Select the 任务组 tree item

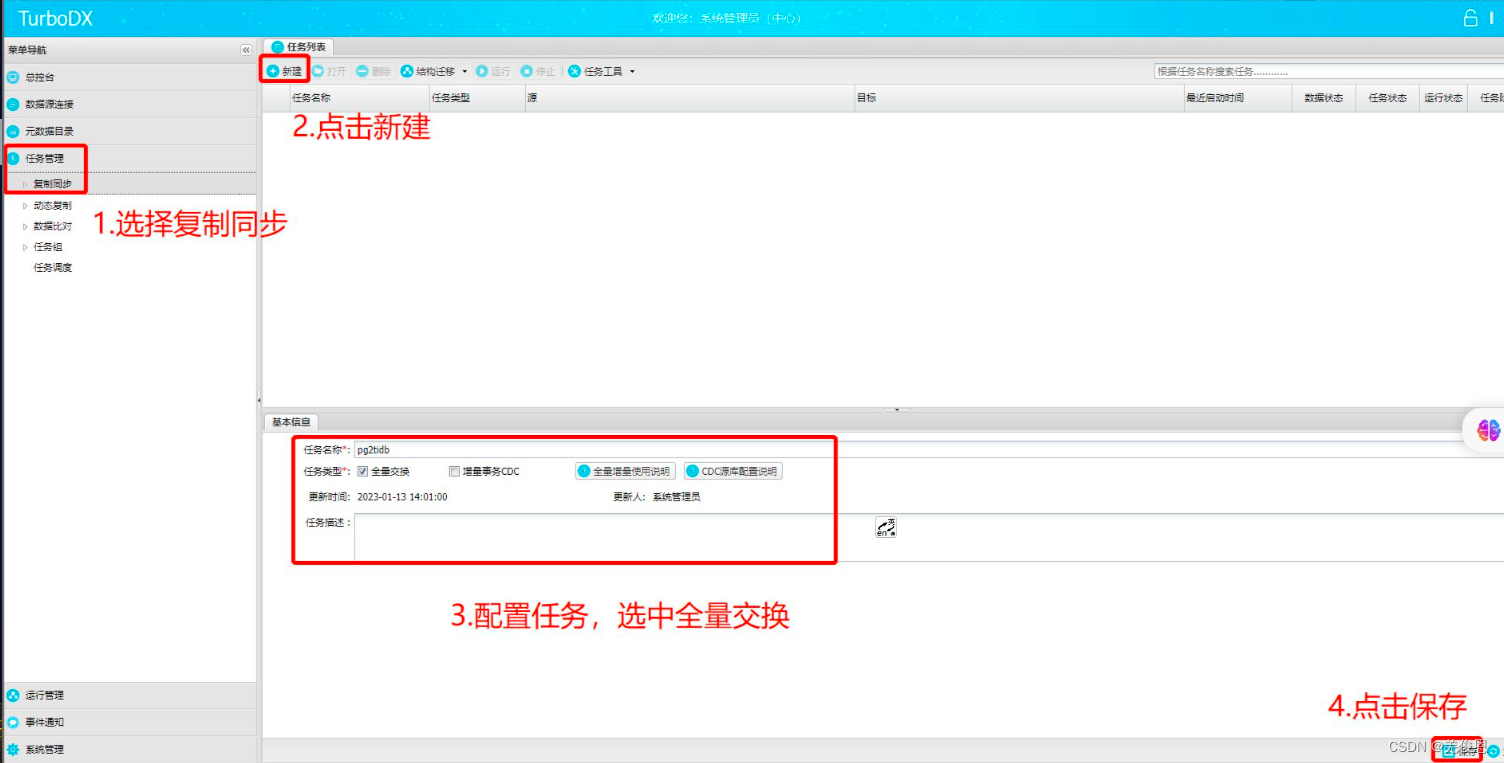click(47, 246)
